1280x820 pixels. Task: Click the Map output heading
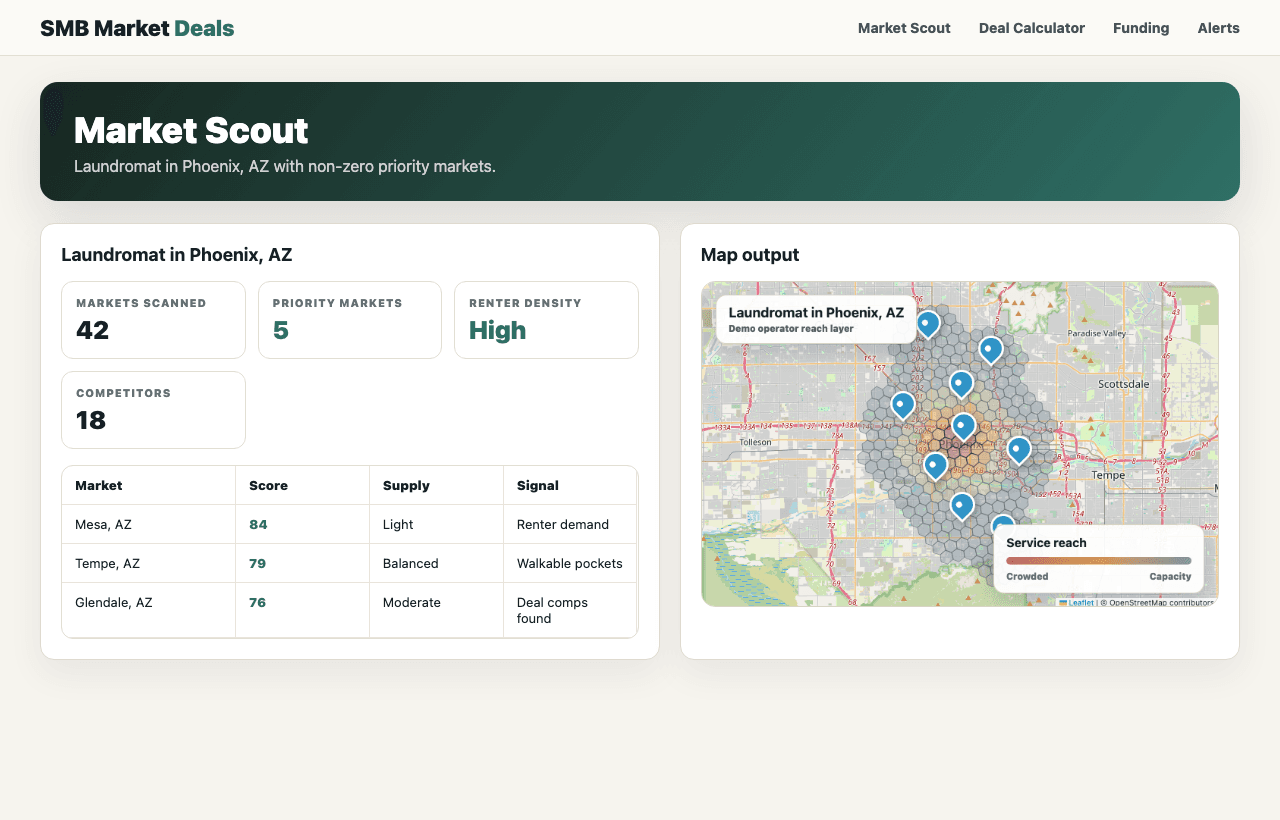(750, 255)
